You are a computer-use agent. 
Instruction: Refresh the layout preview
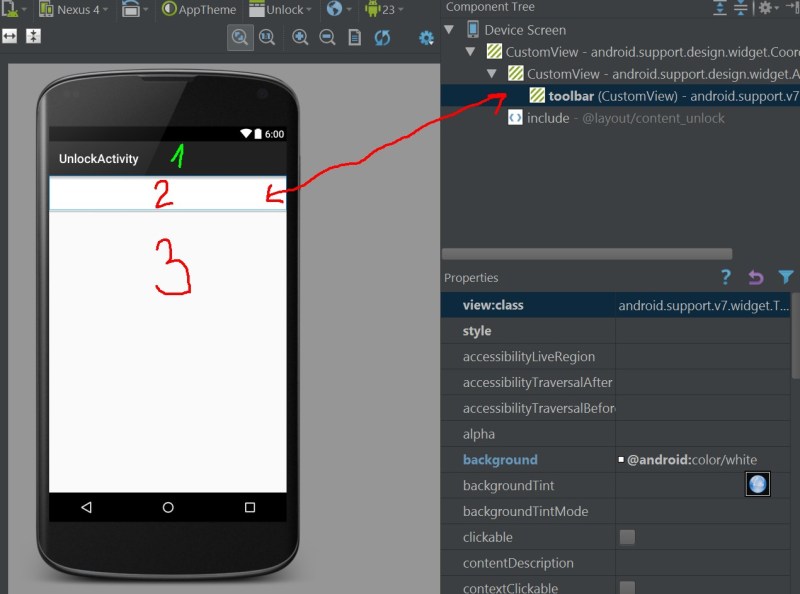tap(382, 37)
